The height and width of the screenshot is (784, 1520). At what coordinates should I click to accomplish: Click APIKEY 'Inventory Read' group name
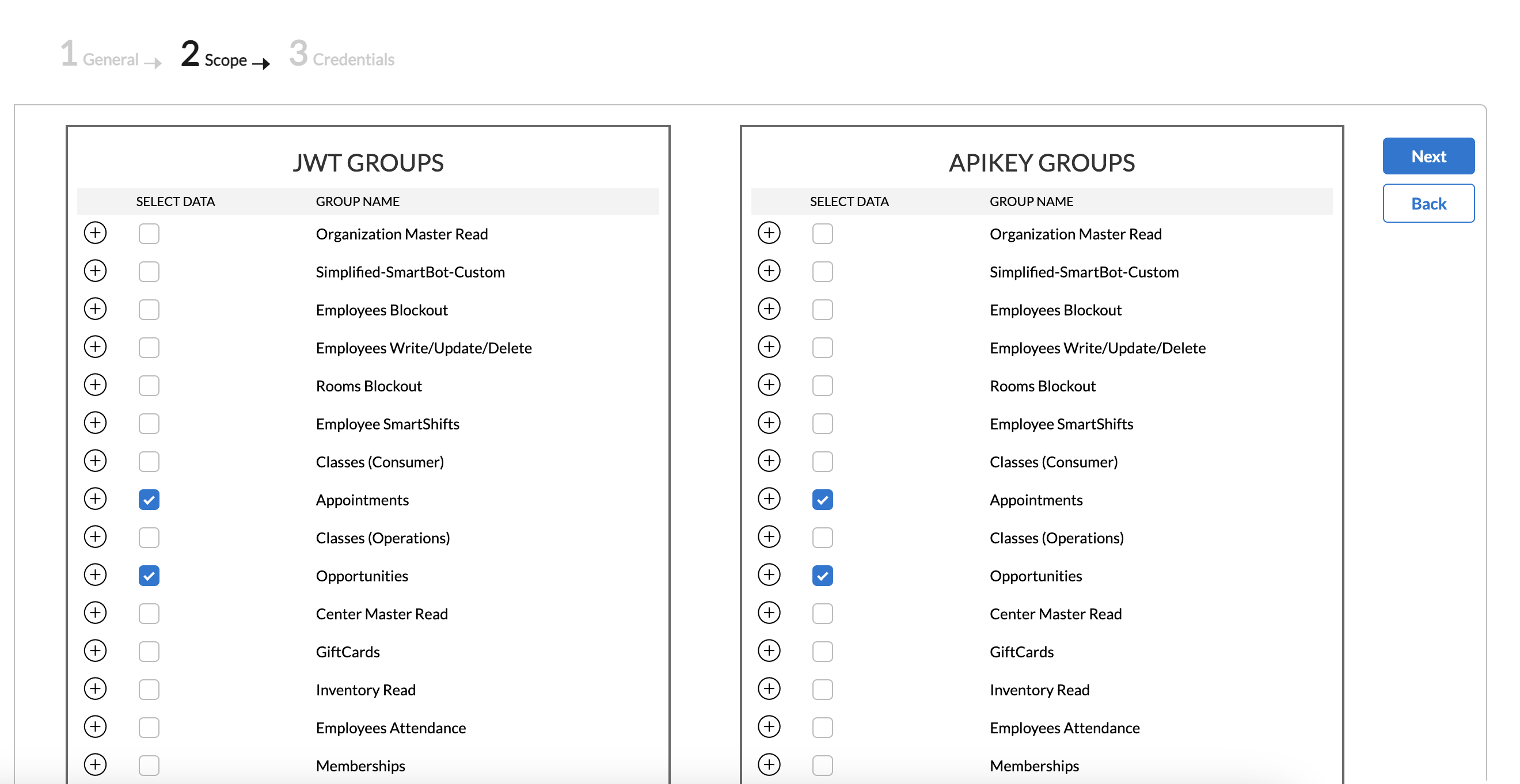click(1040, 690)
